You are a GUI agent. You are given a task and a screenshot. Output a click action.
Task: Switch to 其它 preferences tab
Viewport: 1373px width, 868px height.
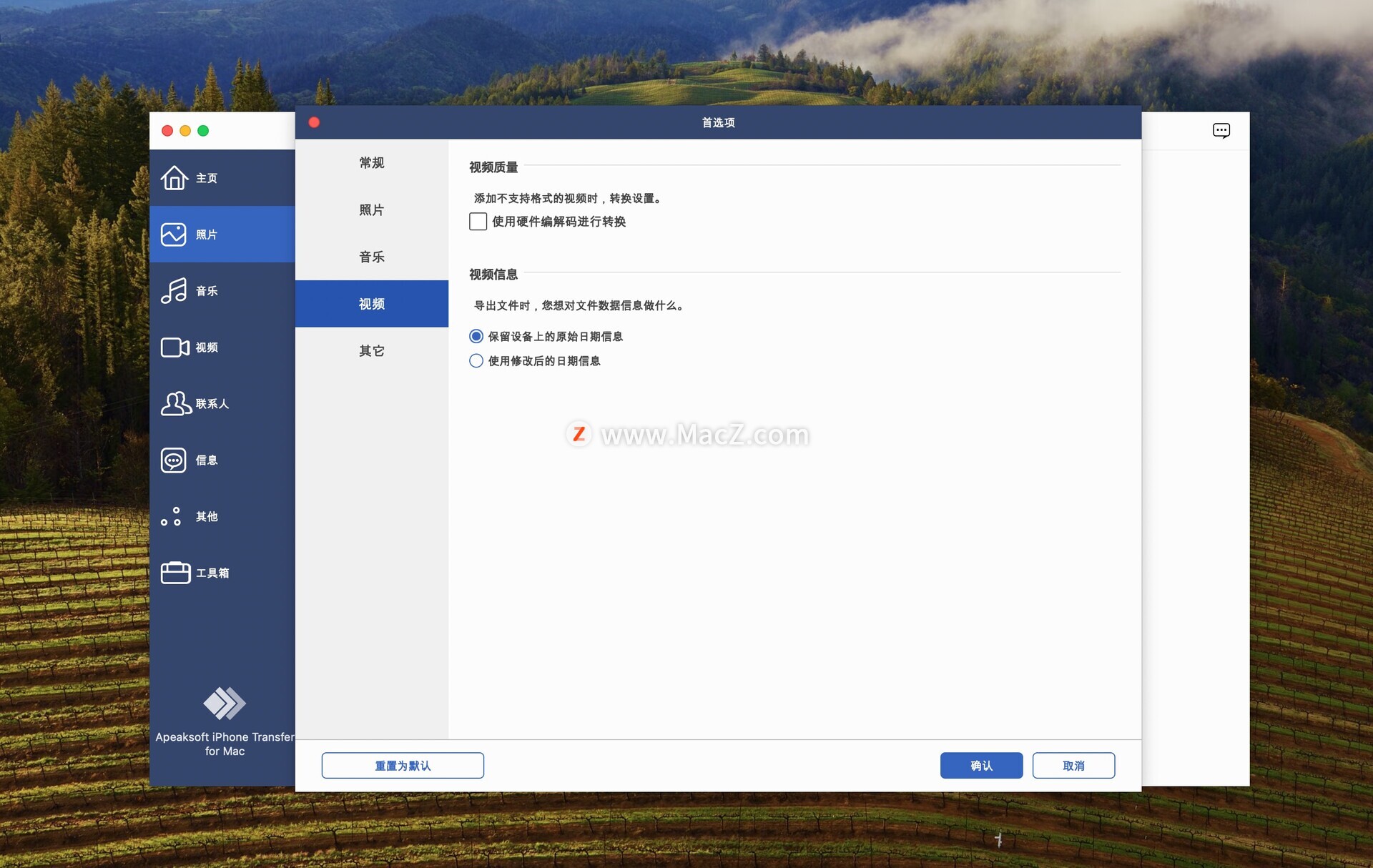coord(372,351)
